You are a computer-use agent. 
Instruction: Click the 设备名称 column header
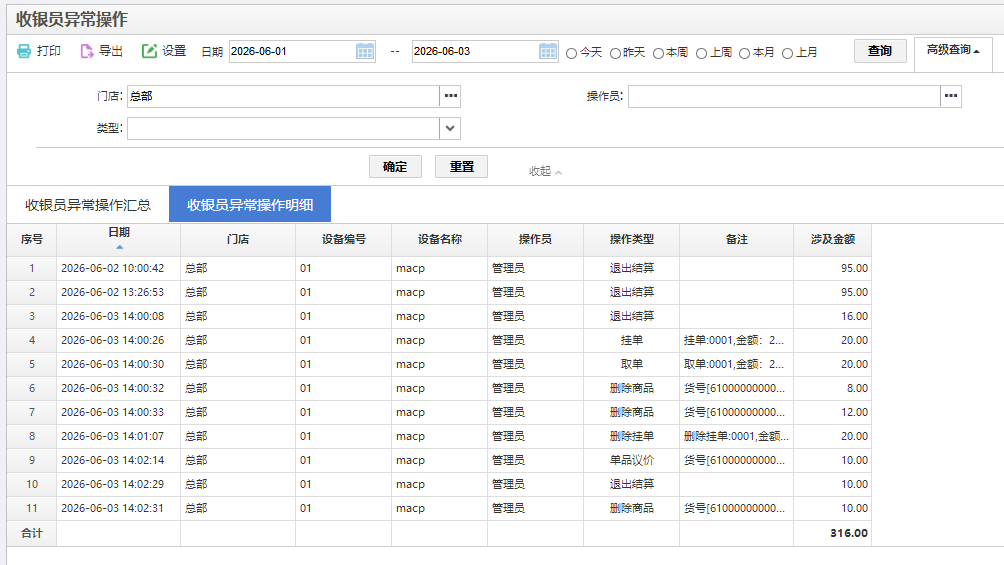(439, 240)
